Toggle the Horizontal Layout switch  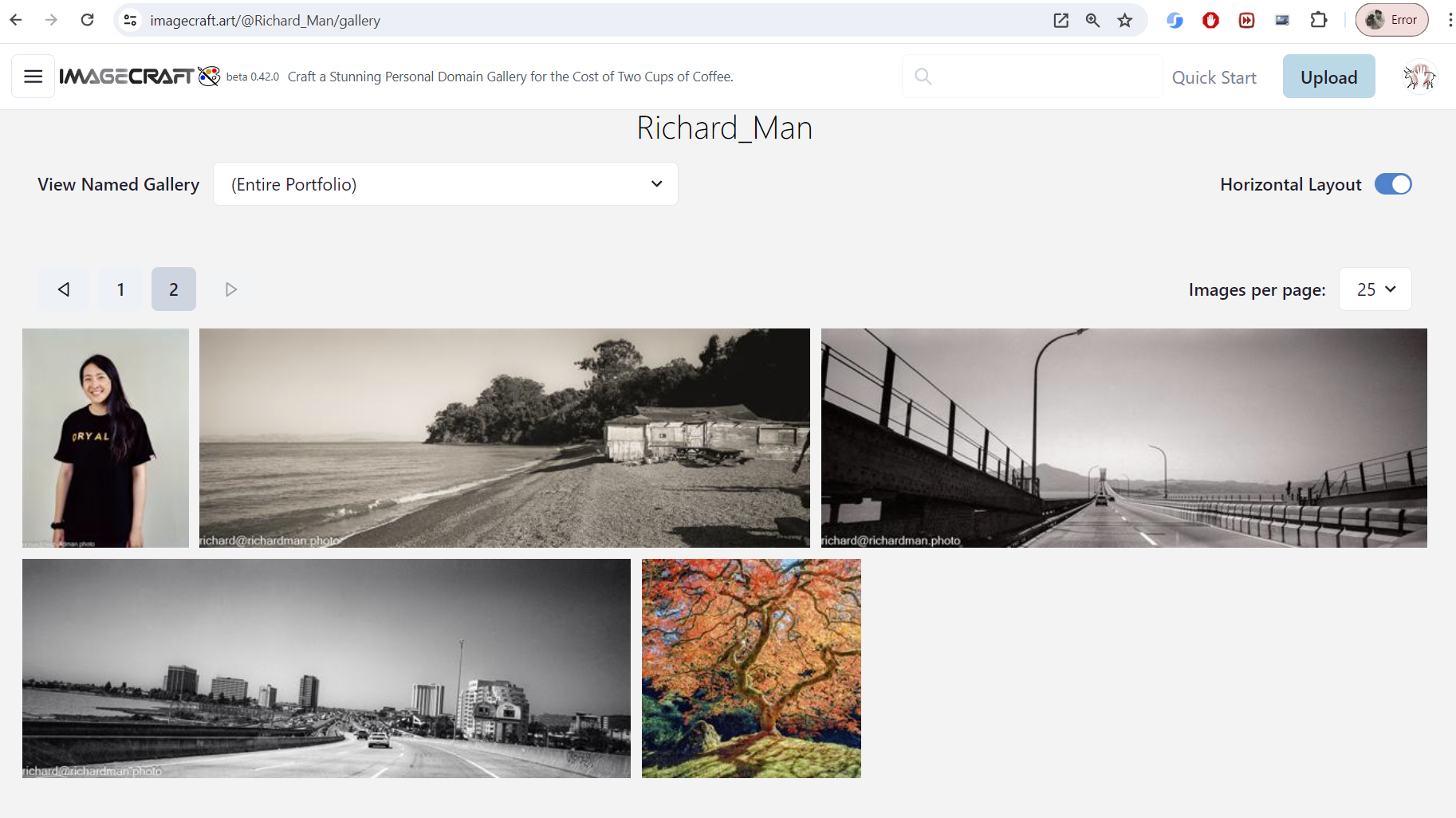tap(1393, 184)
